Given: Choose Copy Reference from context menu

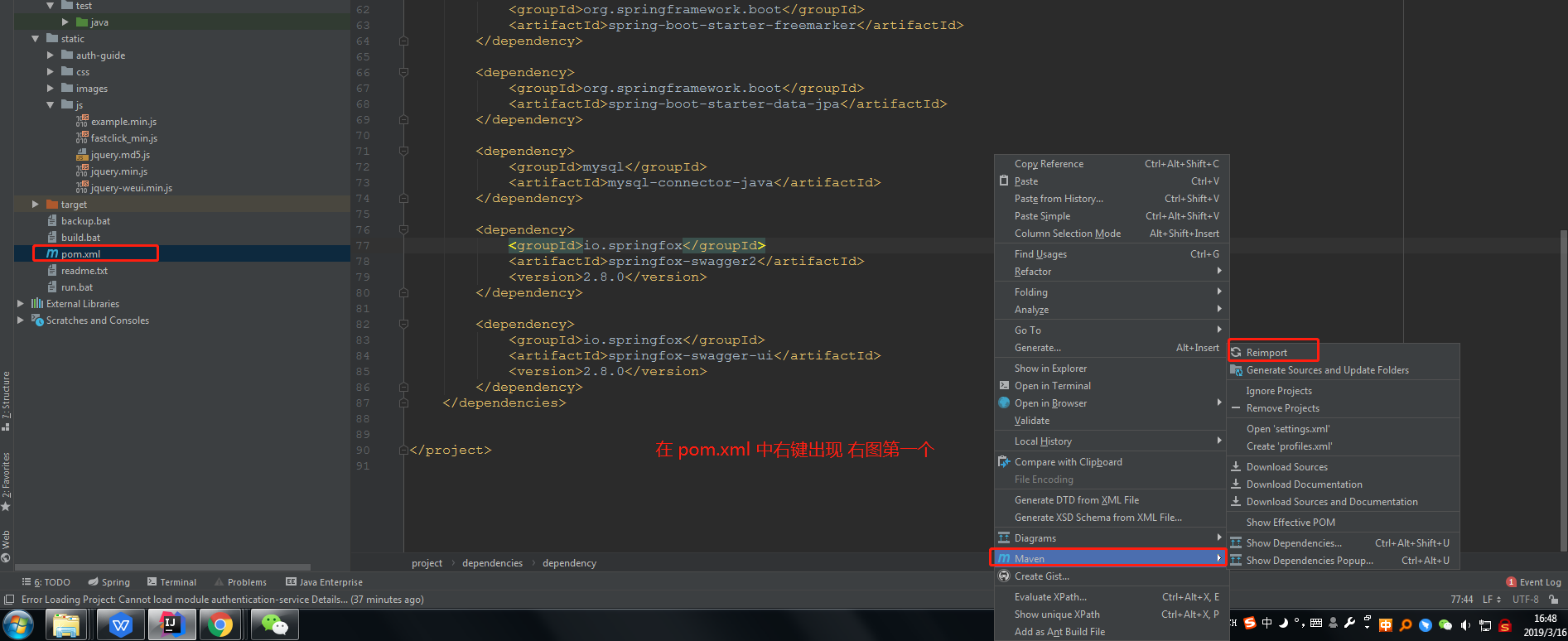Looking at the screenshot, I should click(1112, 164).
